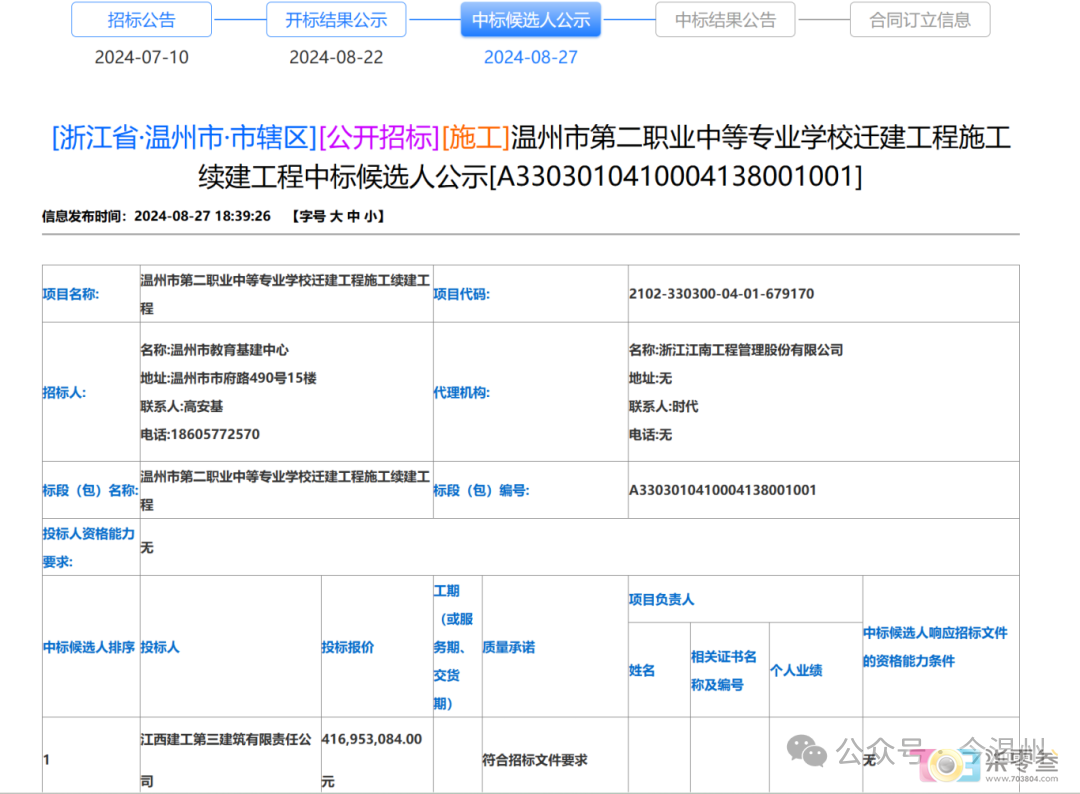This screenshot has width=1080, height=794.
Task: Open the 开标结果公示 stage tab
Action: tap(336, 20)
